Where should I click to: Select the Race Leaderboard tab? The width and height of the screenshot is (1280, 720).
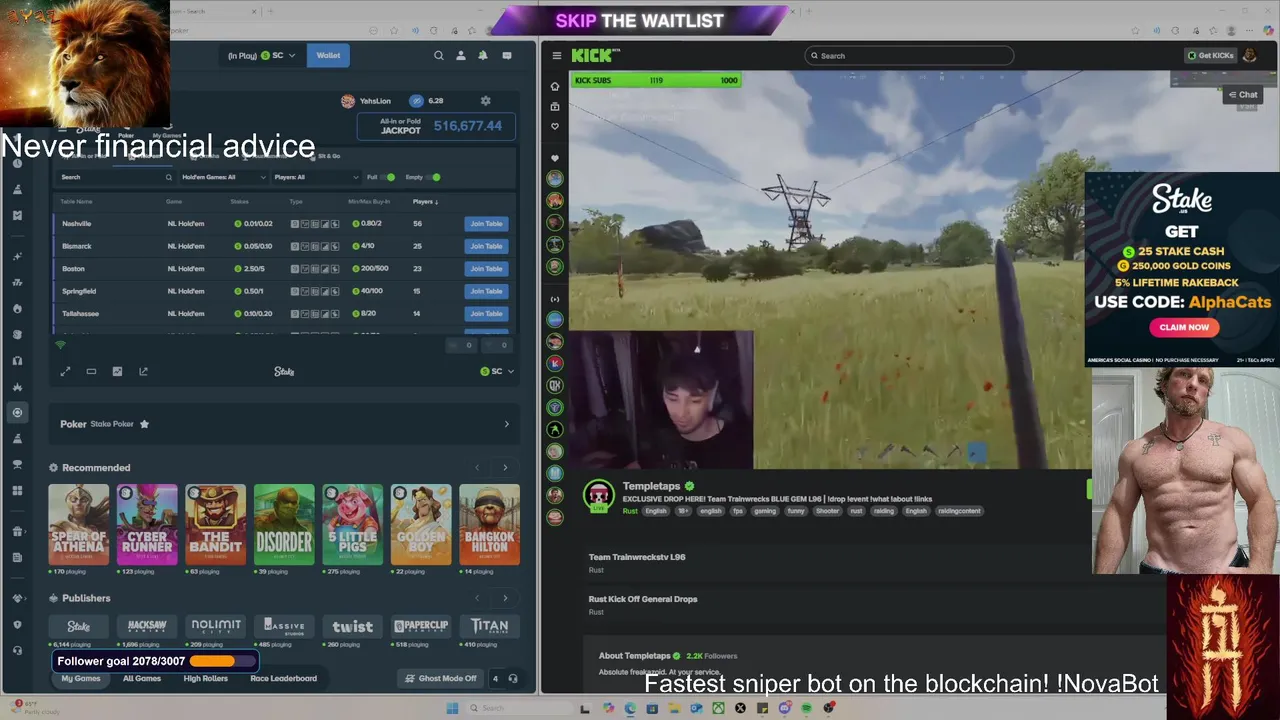[x=283, y=678]
